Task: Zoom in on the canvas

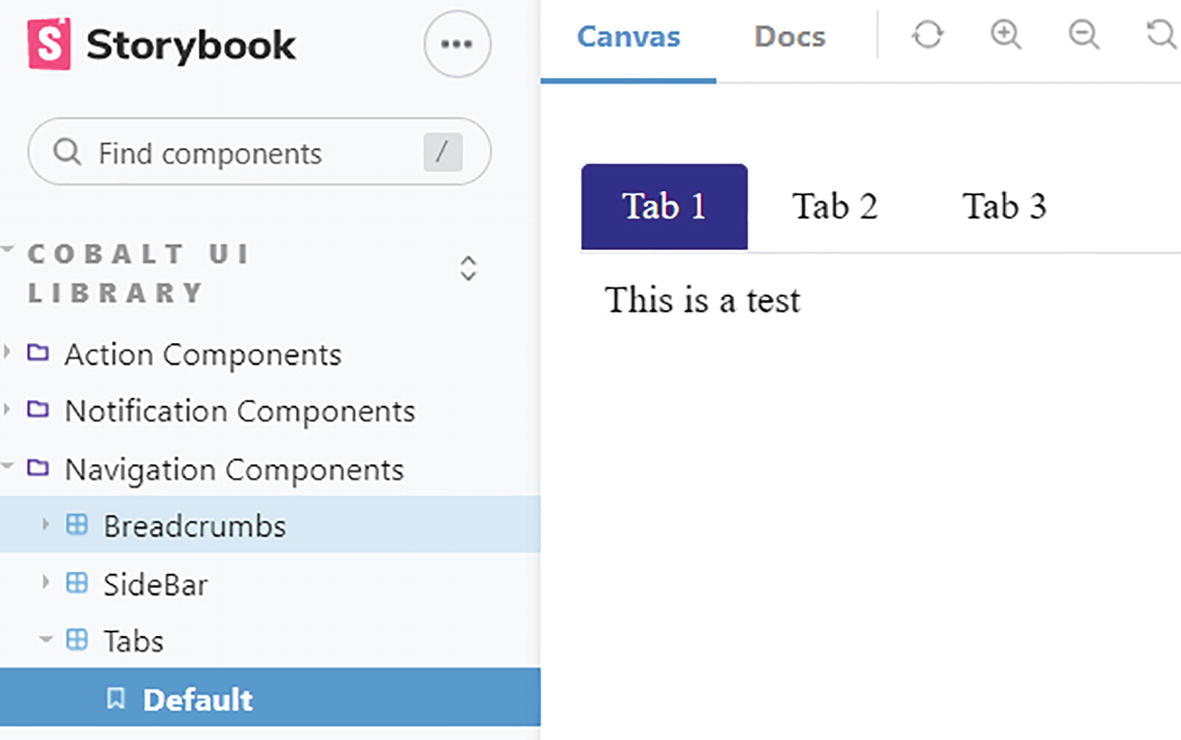Action: click(1005, 36)
